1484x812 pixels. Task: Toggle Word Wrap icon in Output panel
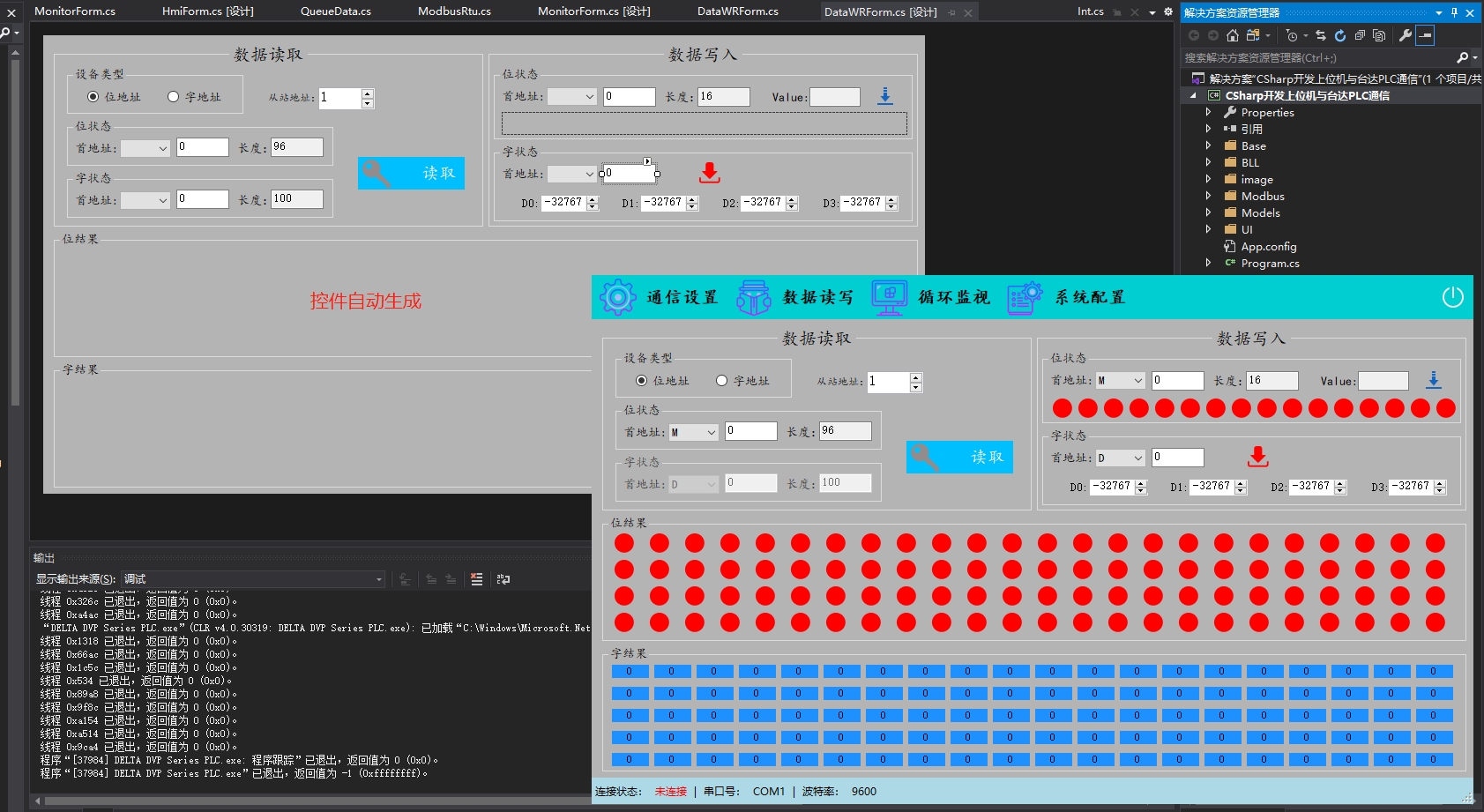(503, 579)
